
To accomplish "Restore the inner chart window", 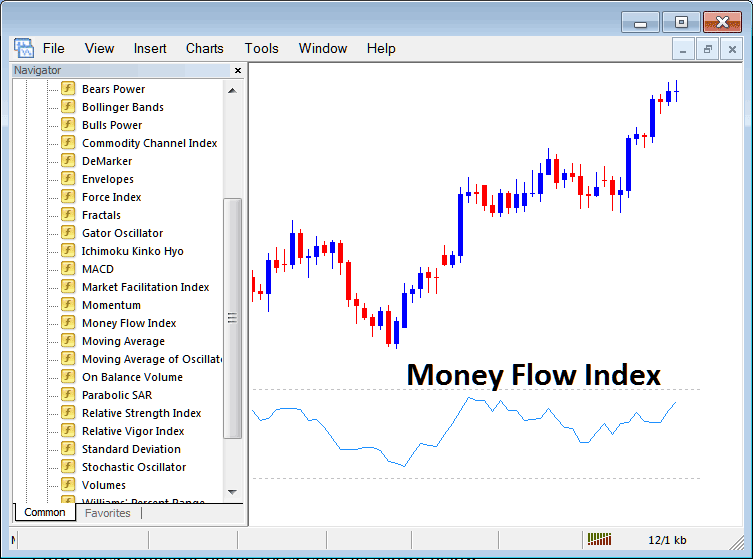I will pos(708,49).
